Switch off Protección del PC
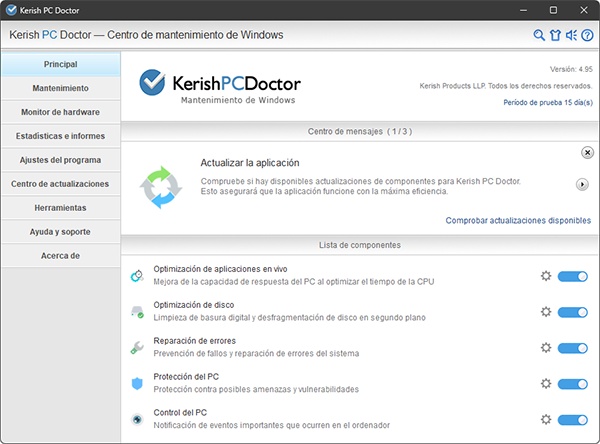Image resolution: width=600 pixels, height=444 pixels. [x=573, y=384]
